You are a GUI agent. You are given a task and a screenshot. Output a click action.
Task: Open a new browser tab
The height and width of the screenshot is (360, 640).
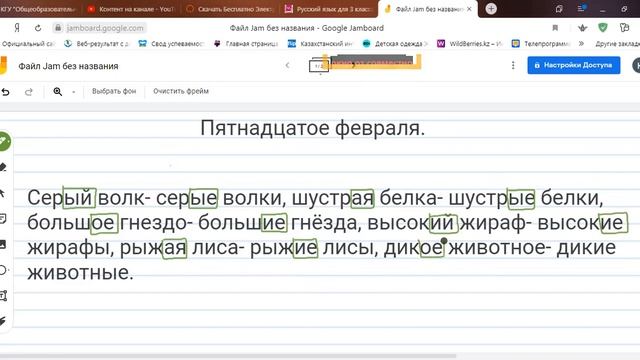(x=491, y=9)
